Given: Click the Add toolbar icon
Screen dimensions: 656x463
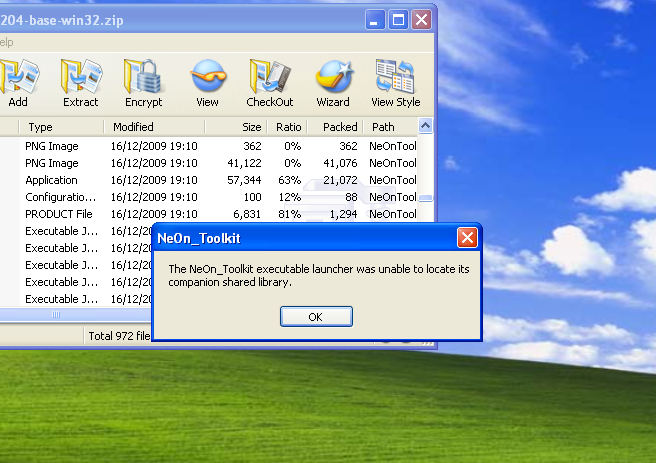Looking at the screenshot, I should (19, 84).
